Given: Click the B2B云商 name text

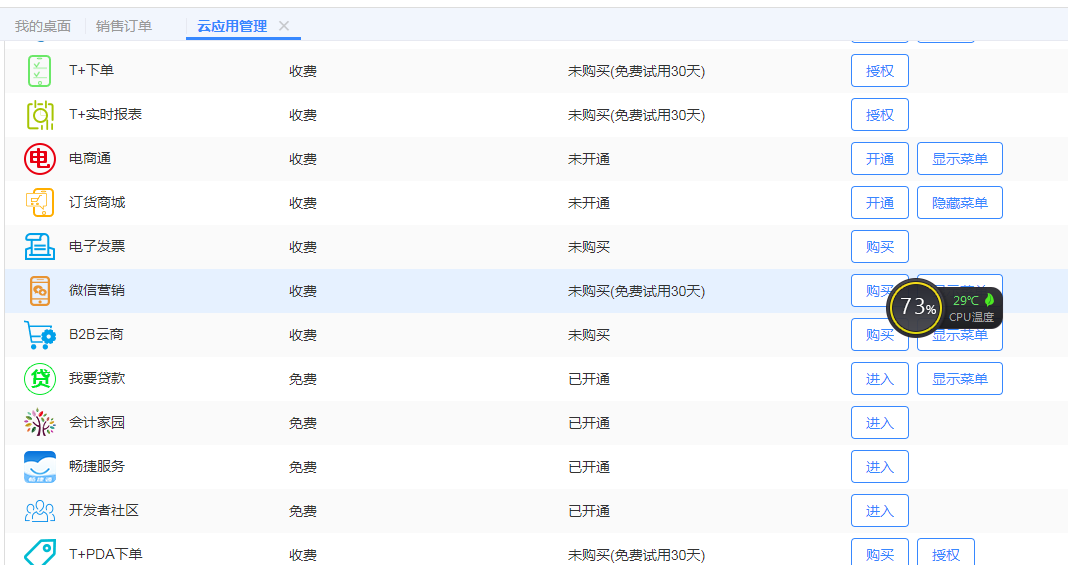Looking at the screenshot, I should (x=96, y=334).
